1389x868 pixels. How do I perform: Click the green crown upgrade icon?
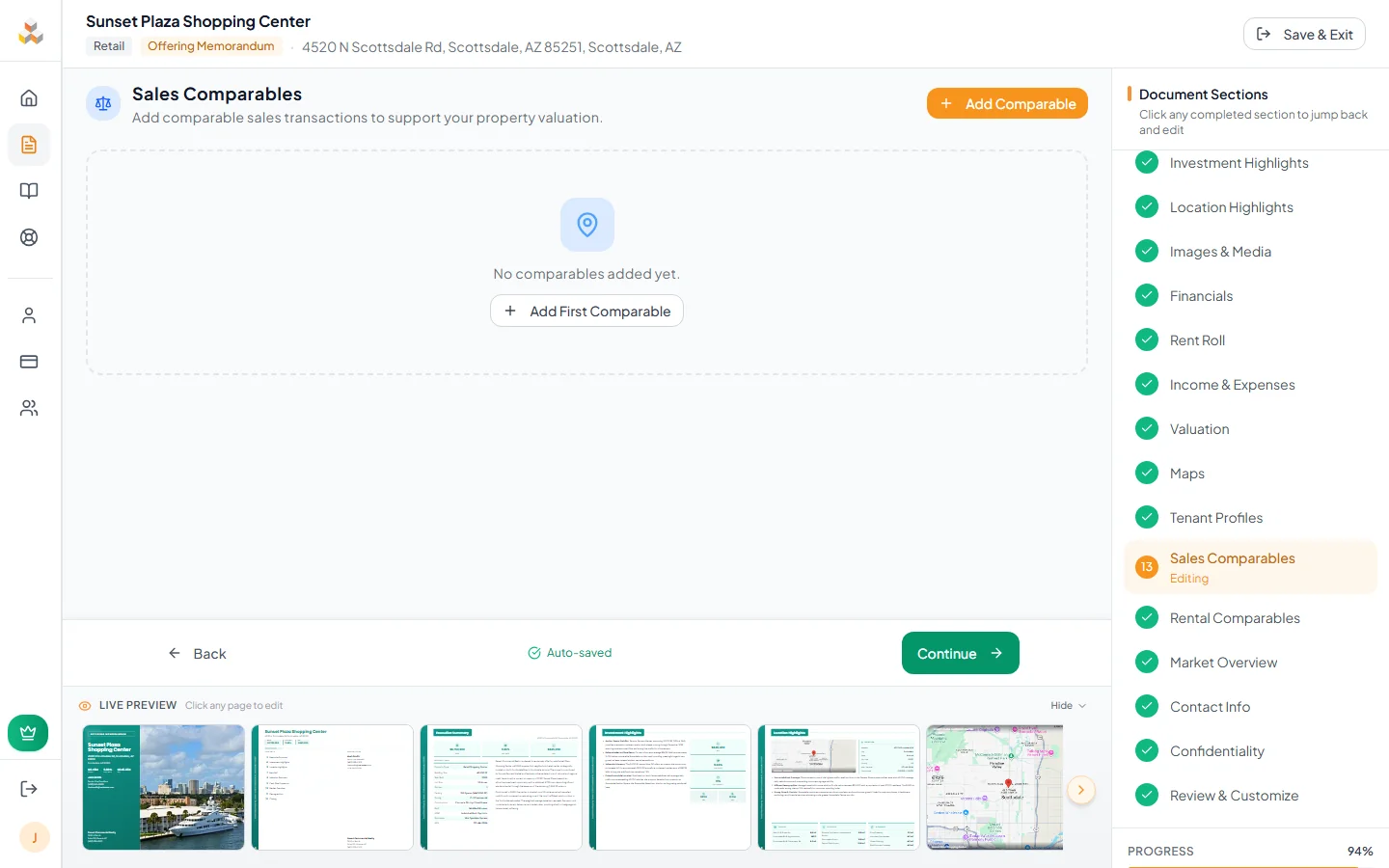pos(28,733)
